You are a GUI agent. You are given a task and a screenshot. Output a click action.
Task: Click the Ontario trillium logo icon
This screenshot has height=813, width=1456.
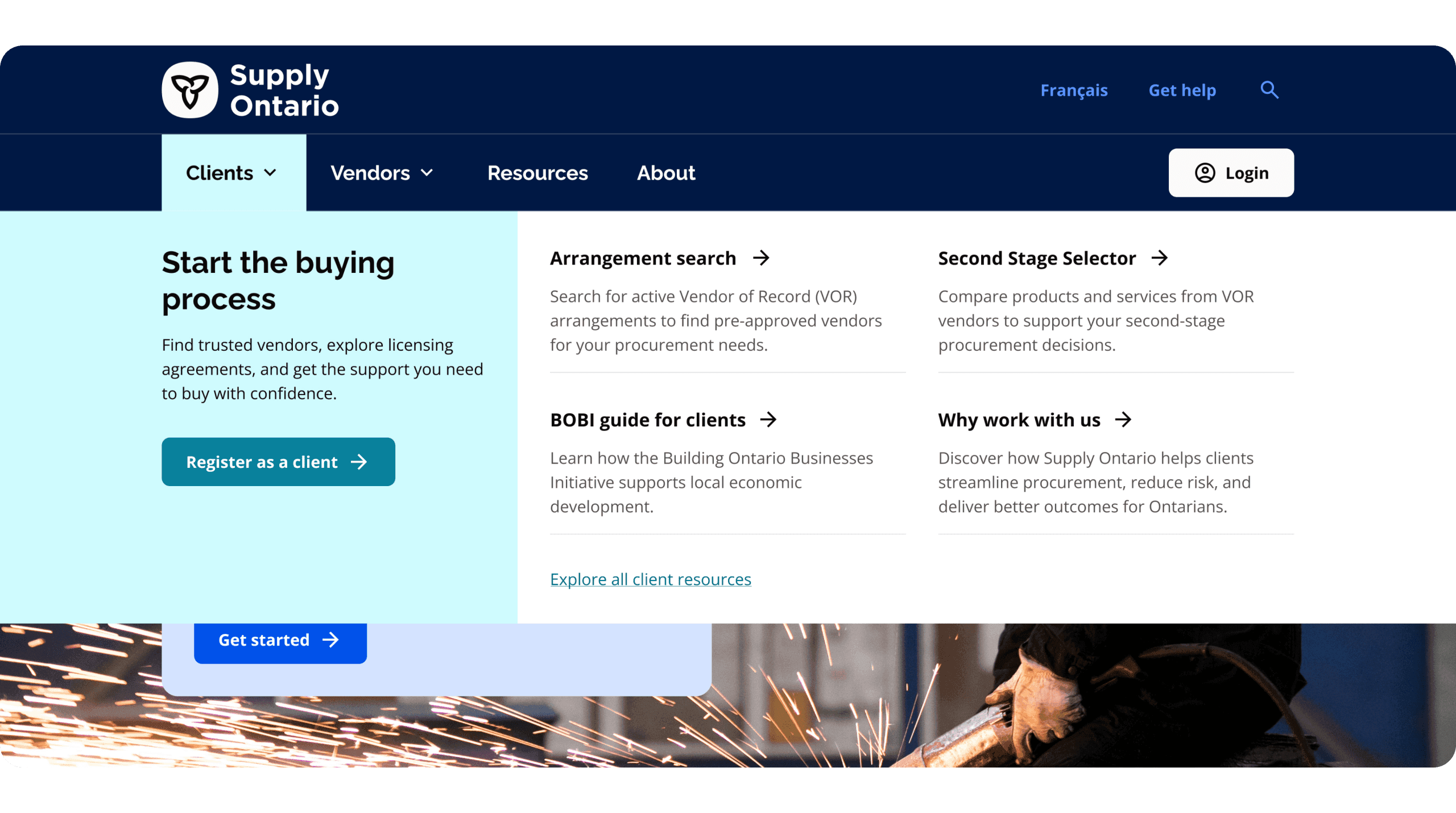pyautogui.click(x=190, y=90)
